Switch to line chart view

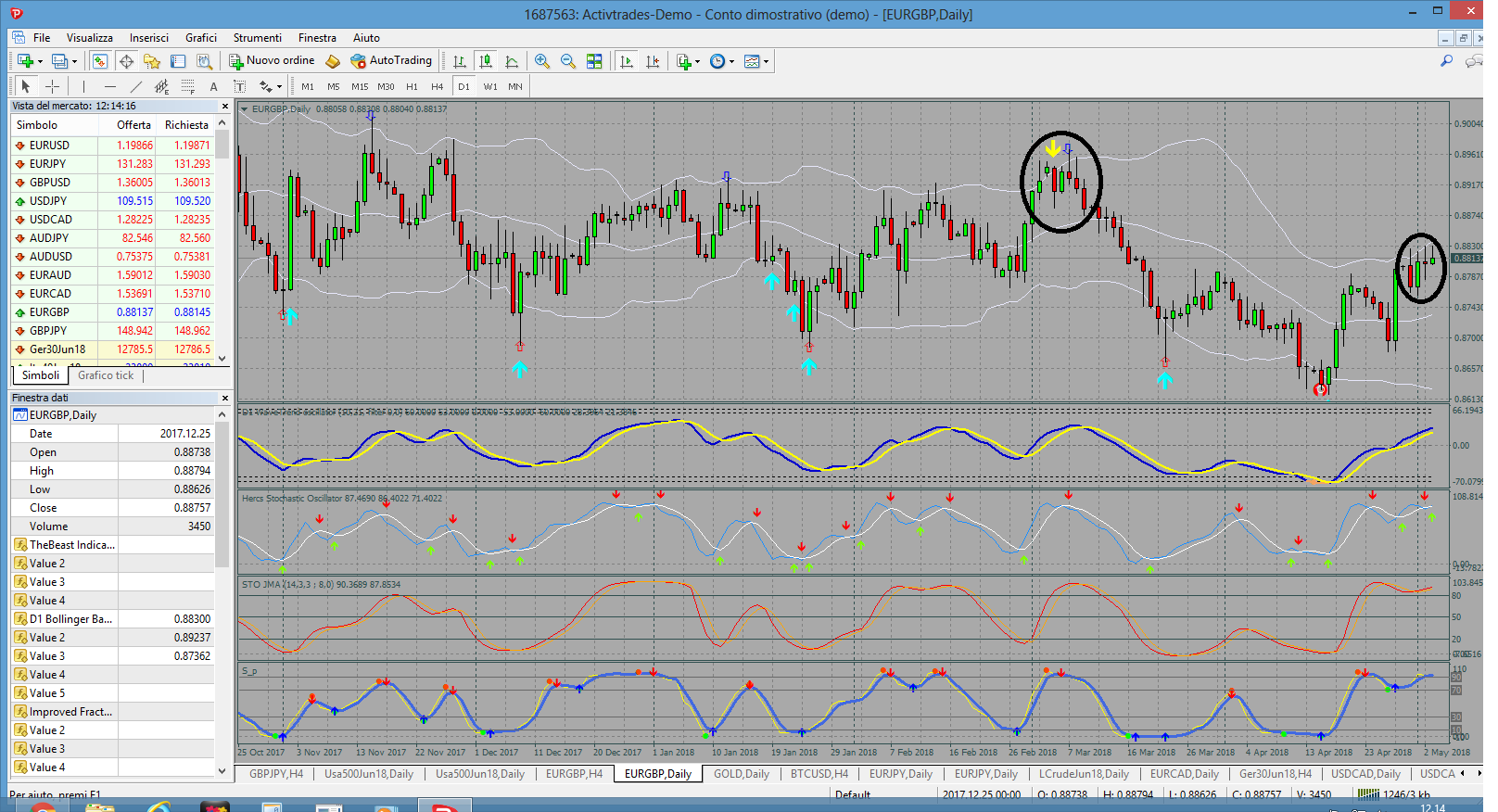(511, 61)
